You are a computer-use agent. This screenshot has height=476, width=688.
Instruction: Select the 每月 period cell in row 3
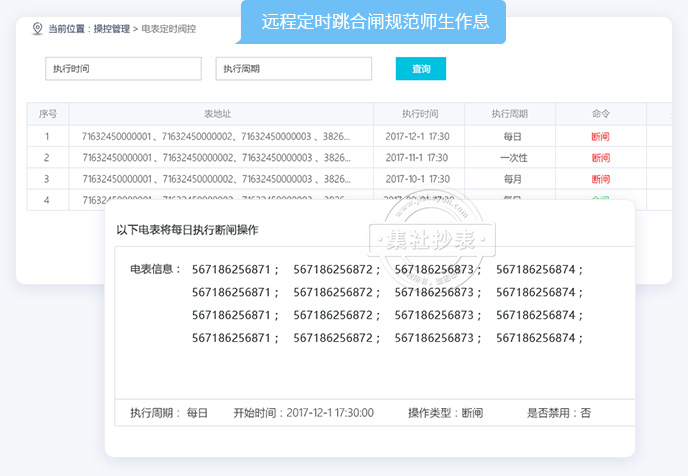512,179
